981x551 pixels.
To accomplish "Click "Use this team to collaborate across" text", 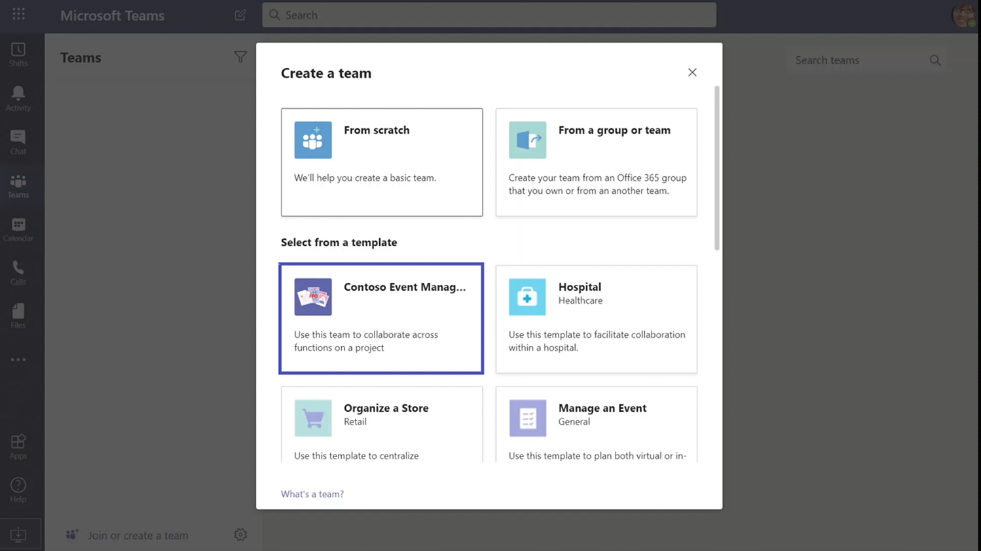I will (x=366, y=335).
